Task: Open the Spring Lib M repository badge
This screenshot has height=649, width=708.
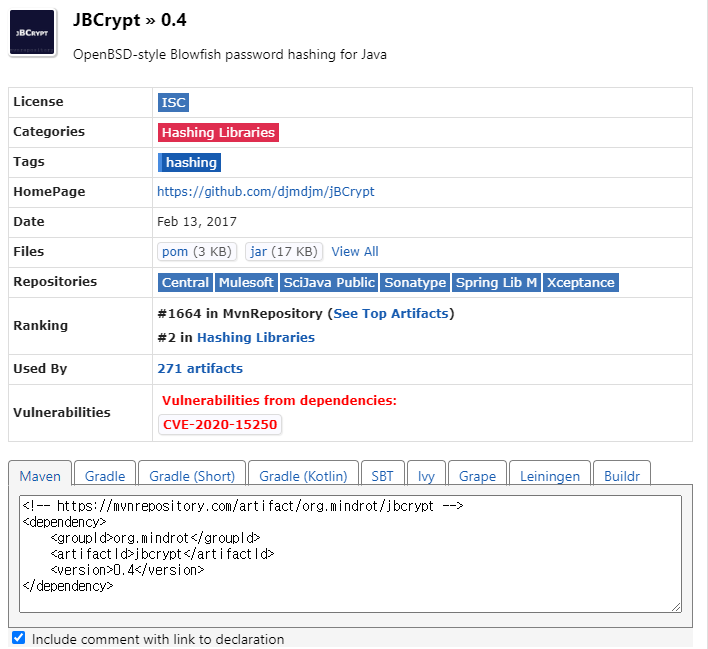Action: (x=496, y=283)
